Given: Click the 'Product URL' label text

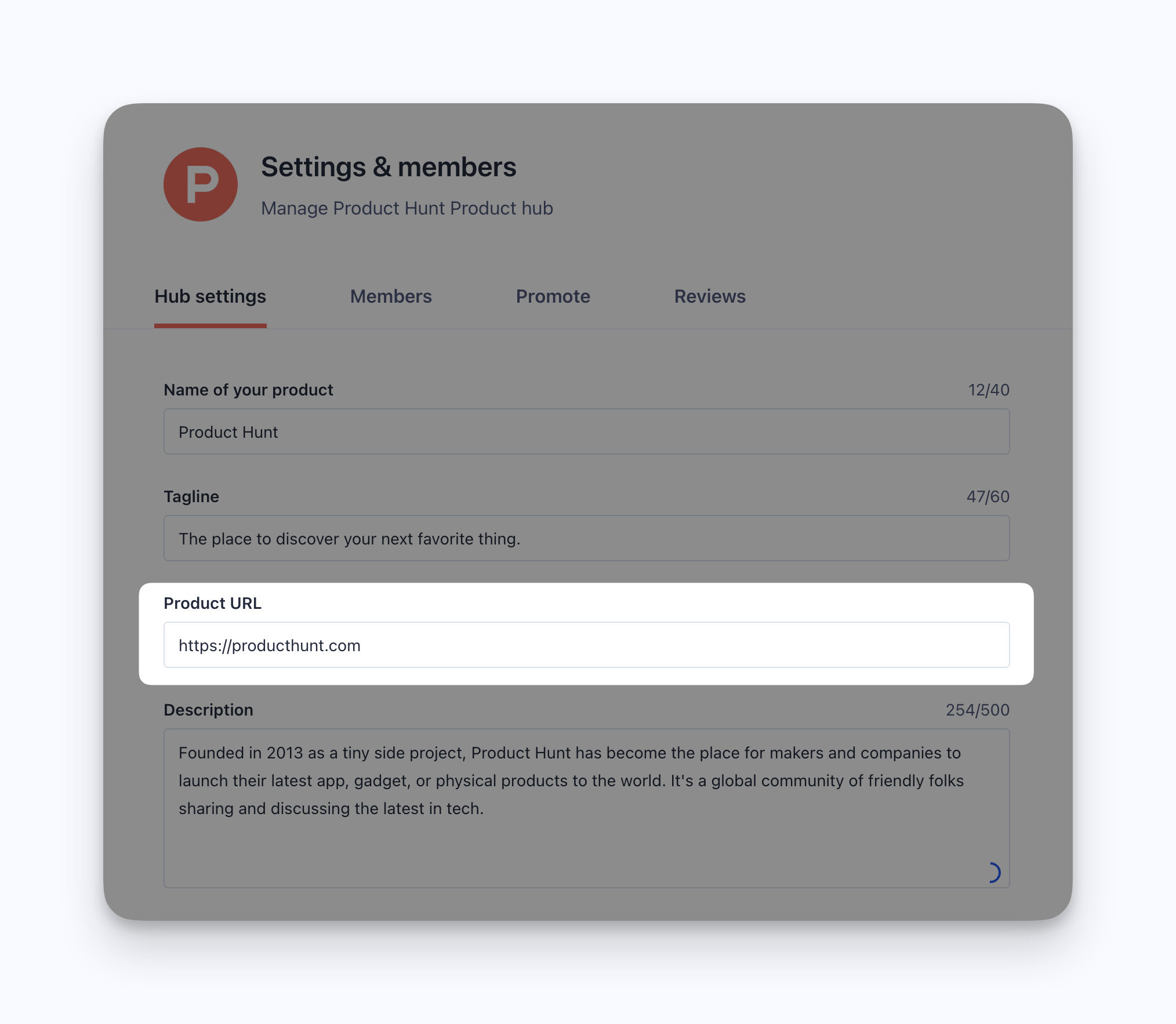Looking at the screenshot, I should click(212, 604).
